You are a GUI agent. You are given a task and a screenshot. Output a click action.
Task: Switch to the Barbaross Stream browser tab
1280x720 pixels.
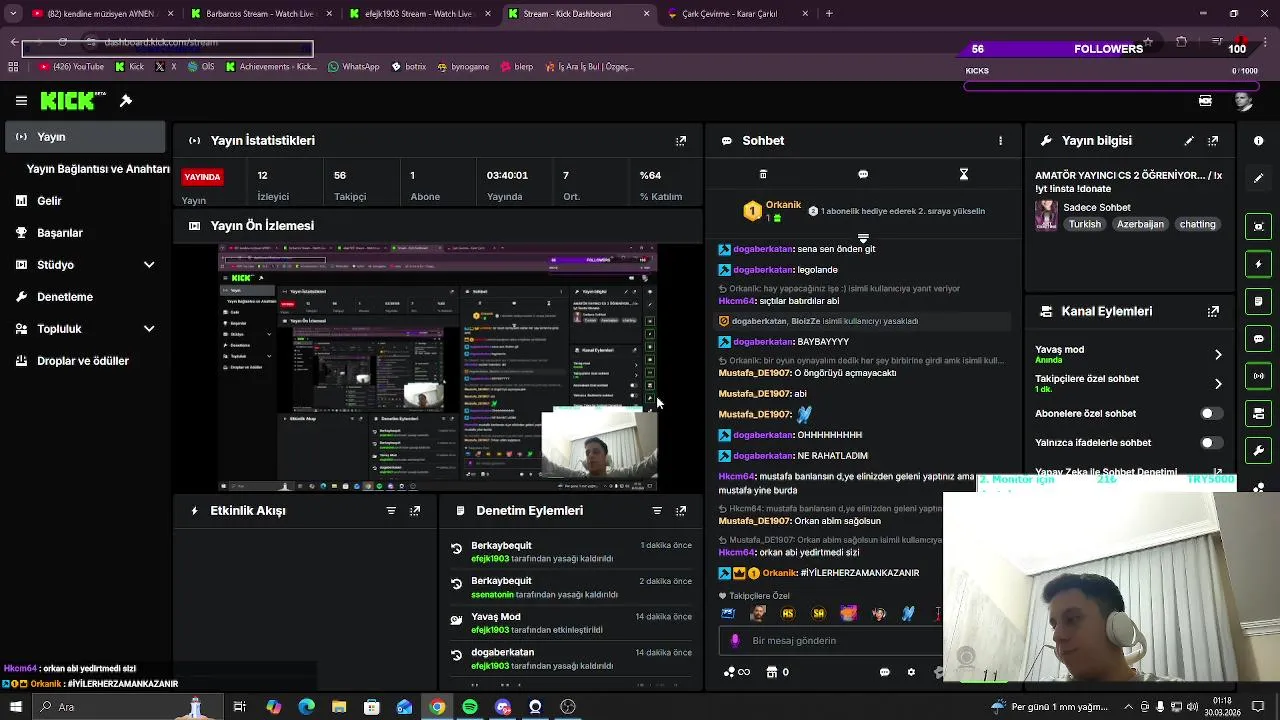pos(259,14)
